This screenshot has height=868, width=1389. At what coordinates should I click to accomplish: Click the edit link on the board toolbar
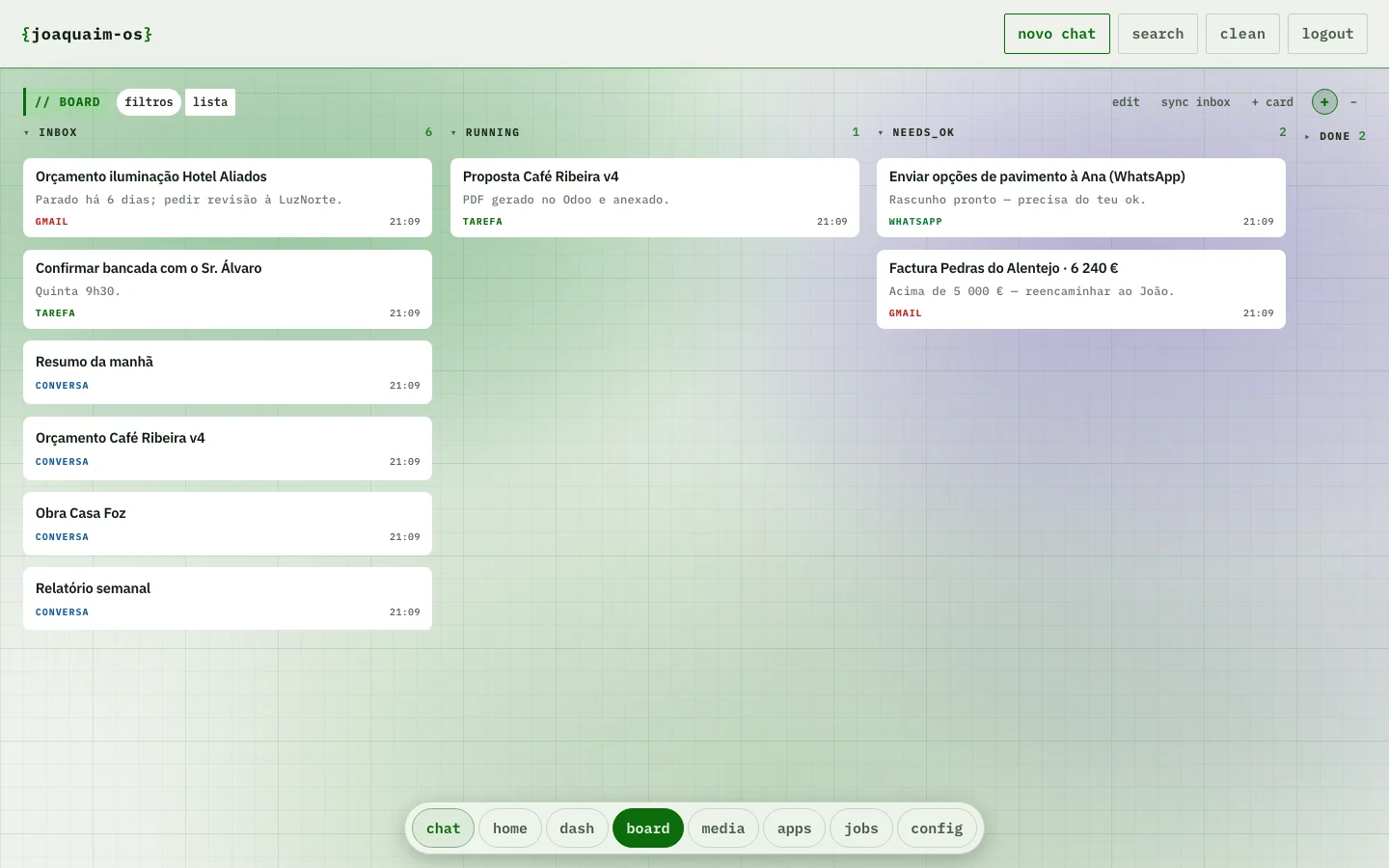click(1126, 102)
